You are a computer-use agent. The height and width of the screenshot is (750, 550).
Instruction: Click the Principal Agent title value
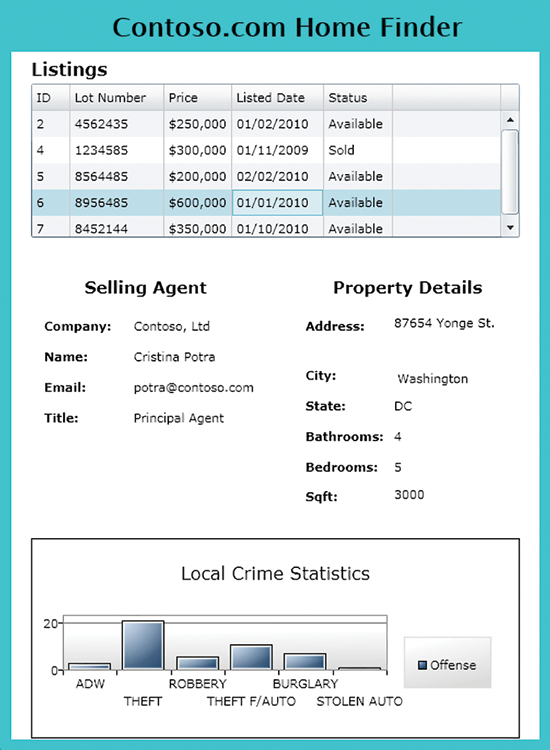pyautogui.click(x=178, y=418)
